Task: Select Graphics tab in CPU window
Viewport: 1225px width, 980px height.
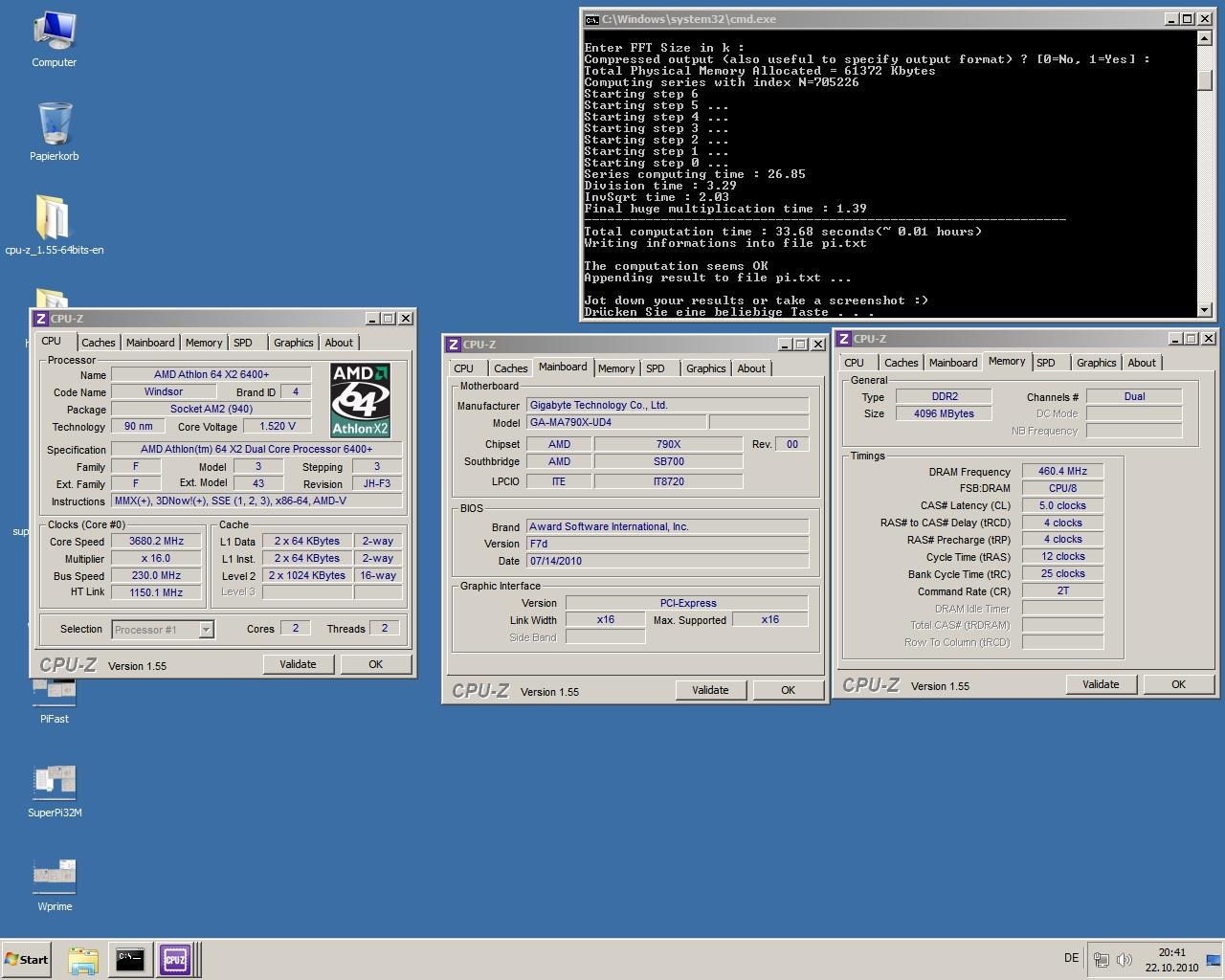Action: [x=293, y=343]
